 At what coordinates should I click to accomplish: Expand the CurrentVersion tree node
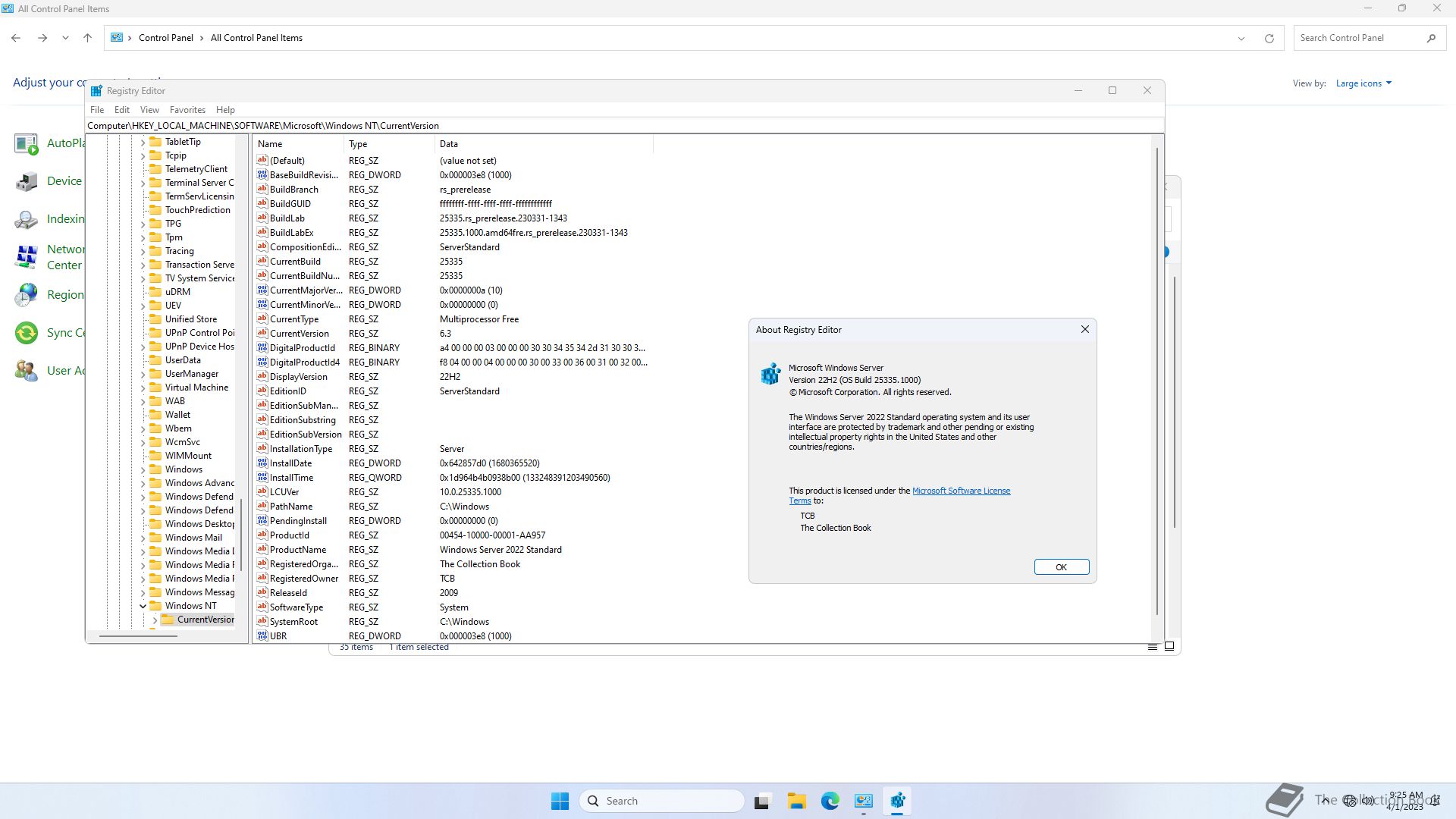(155, 620)
